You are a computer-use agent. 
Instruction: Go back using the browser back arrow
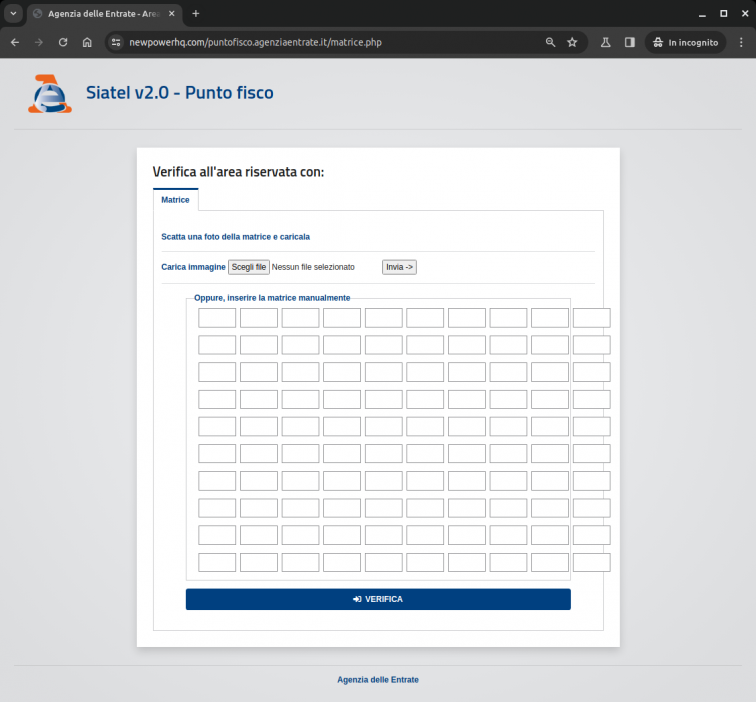pyautogui.click(x=15, y=43)
